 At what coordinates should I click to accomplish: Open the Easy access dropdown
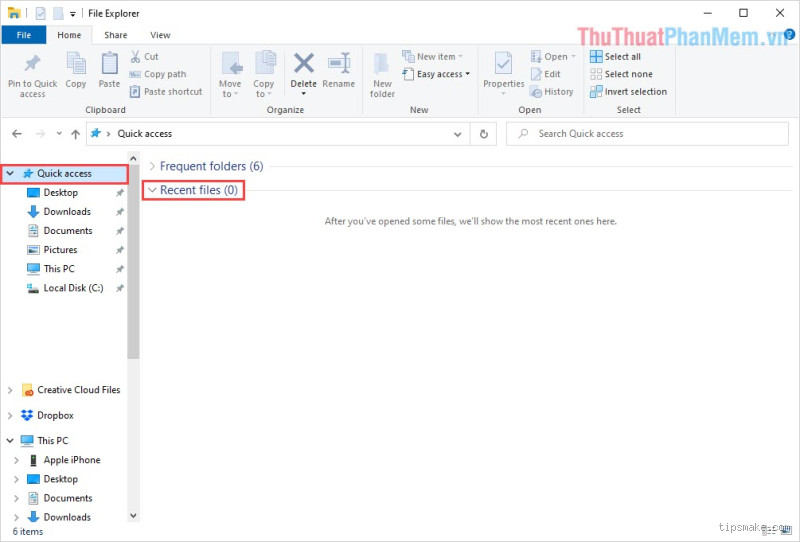pyautogui.click(x=440, y=74)
